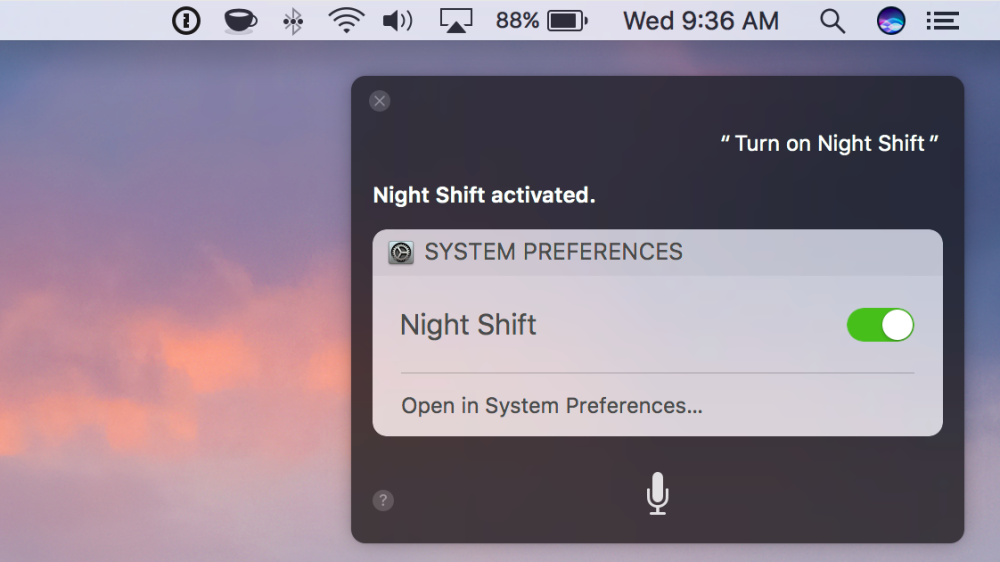Image resolution: width=1000 pixels, height=562 pixels.
Task: Click the System Preferences gear icon
Action: 401,253
